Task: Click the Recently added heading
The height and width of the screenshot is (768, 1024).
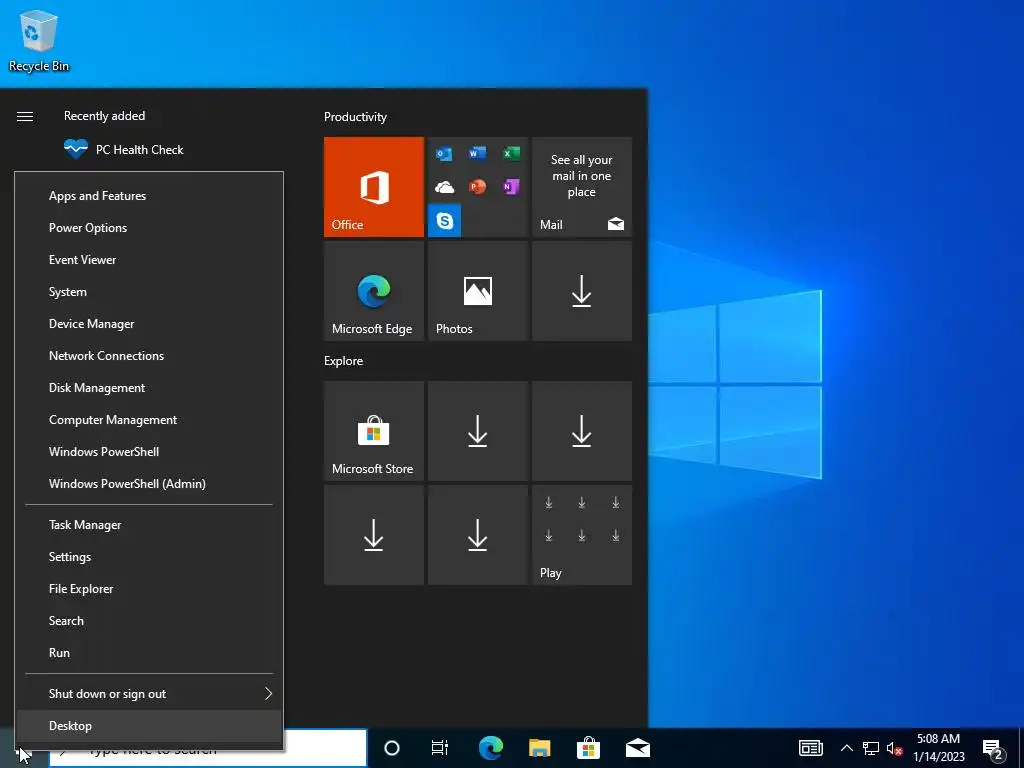Action: 104,116
